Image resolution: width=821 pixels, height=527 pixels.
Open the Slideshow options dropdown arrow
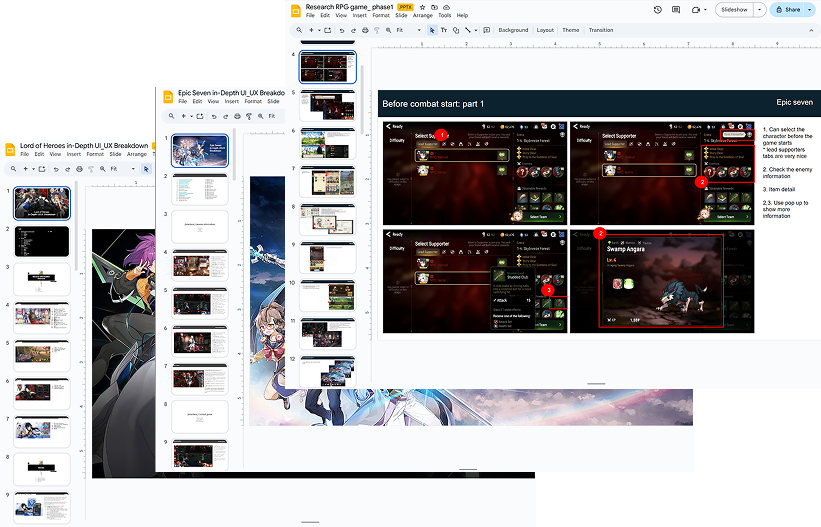click(760, 9)
